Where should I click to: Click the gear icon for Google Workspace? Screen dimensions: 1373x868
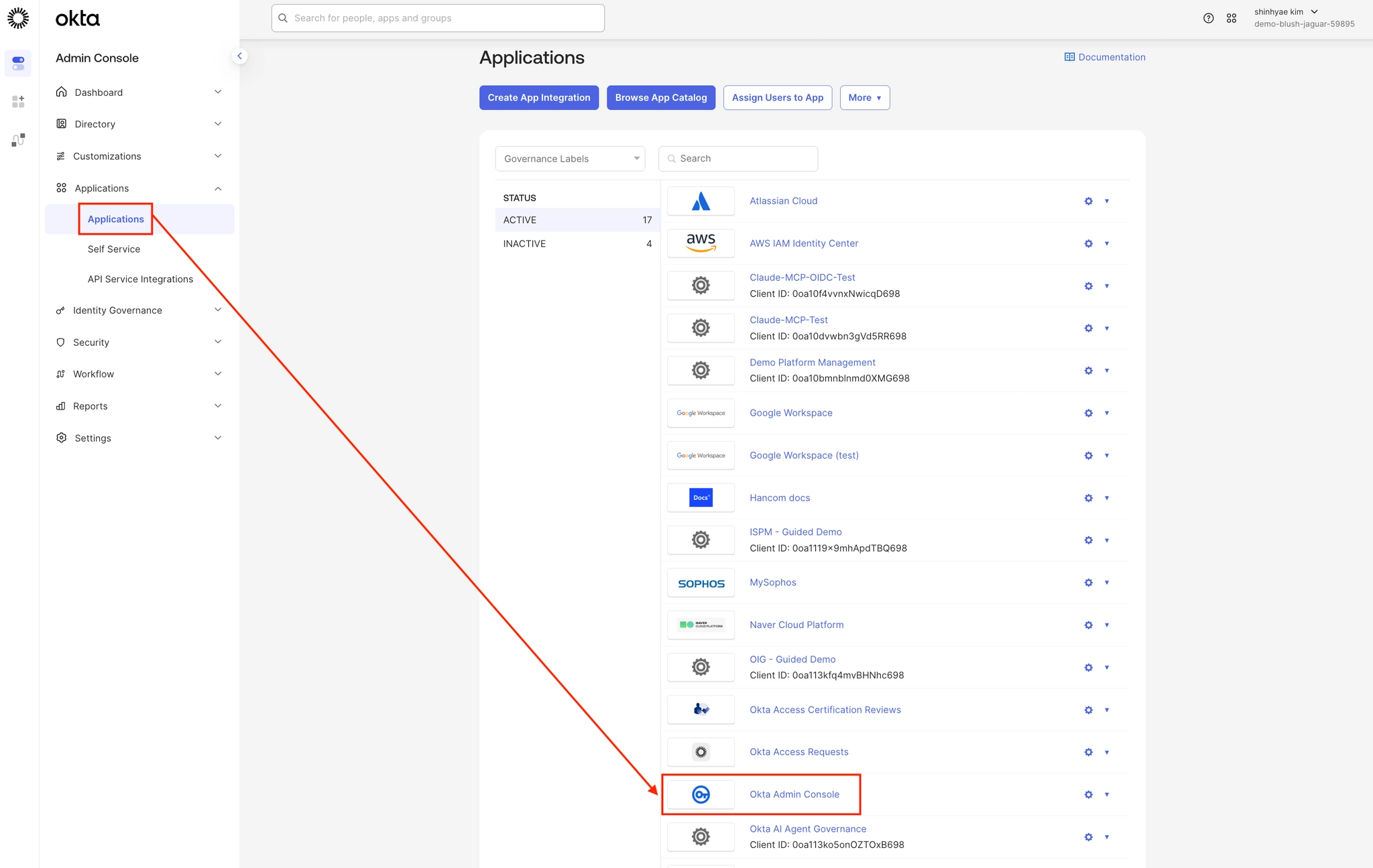[x=1088, y=413]
